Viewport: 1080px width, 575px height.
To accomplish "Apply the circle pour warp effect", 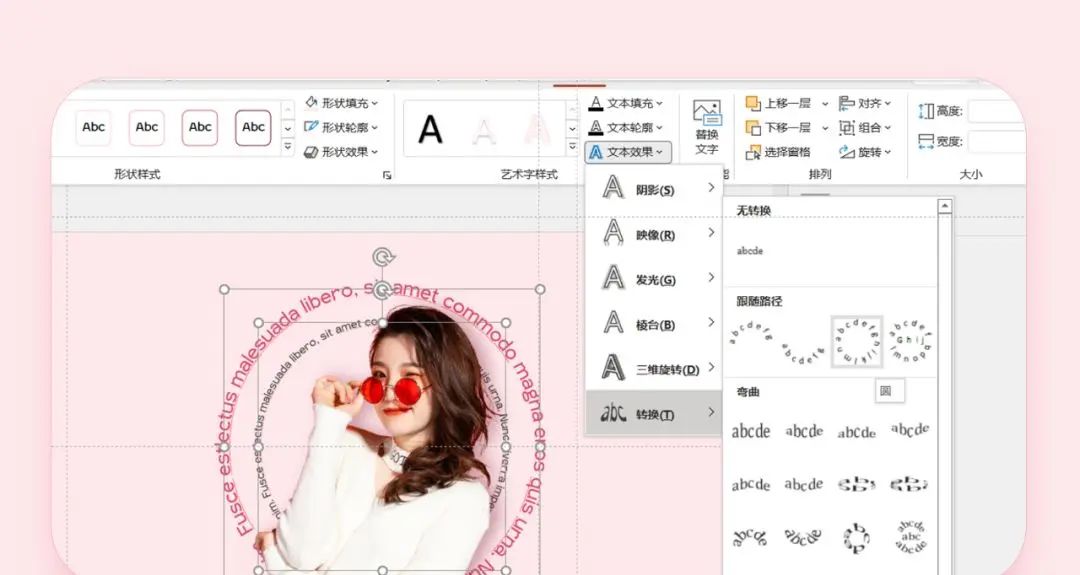I will pos(857,537).
